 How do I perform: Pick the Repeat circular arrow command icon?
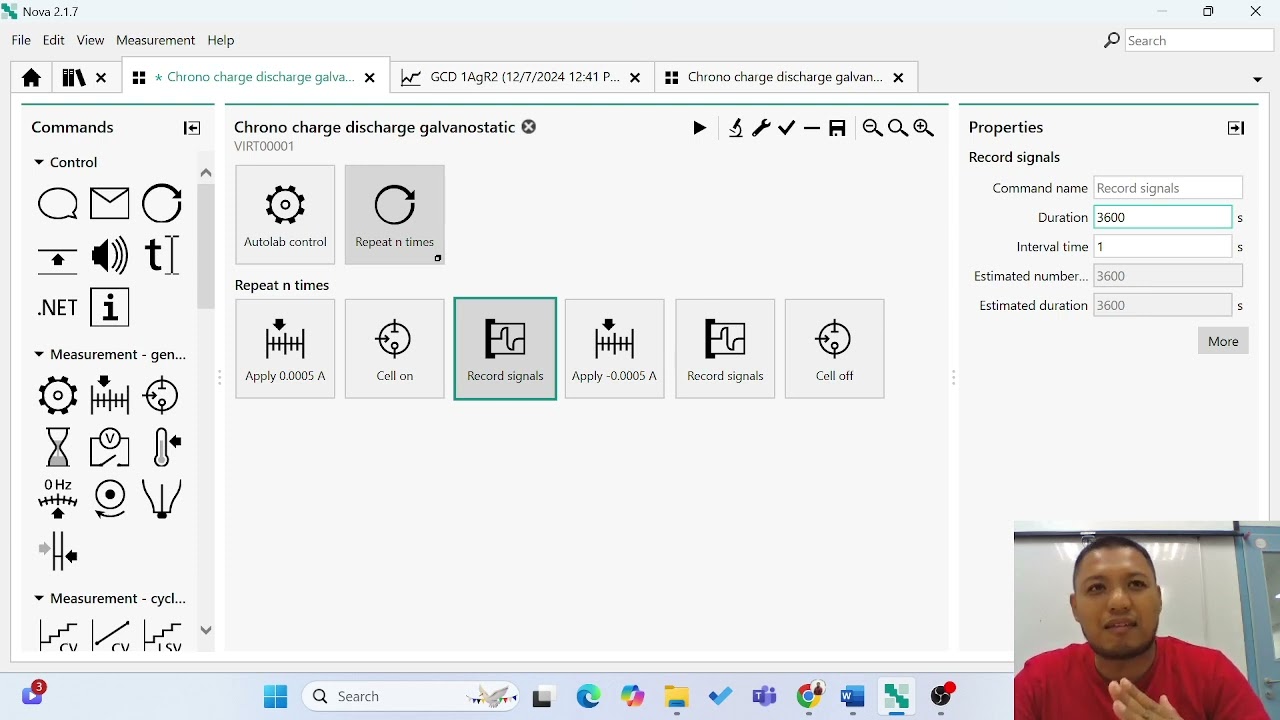(161, 204)
